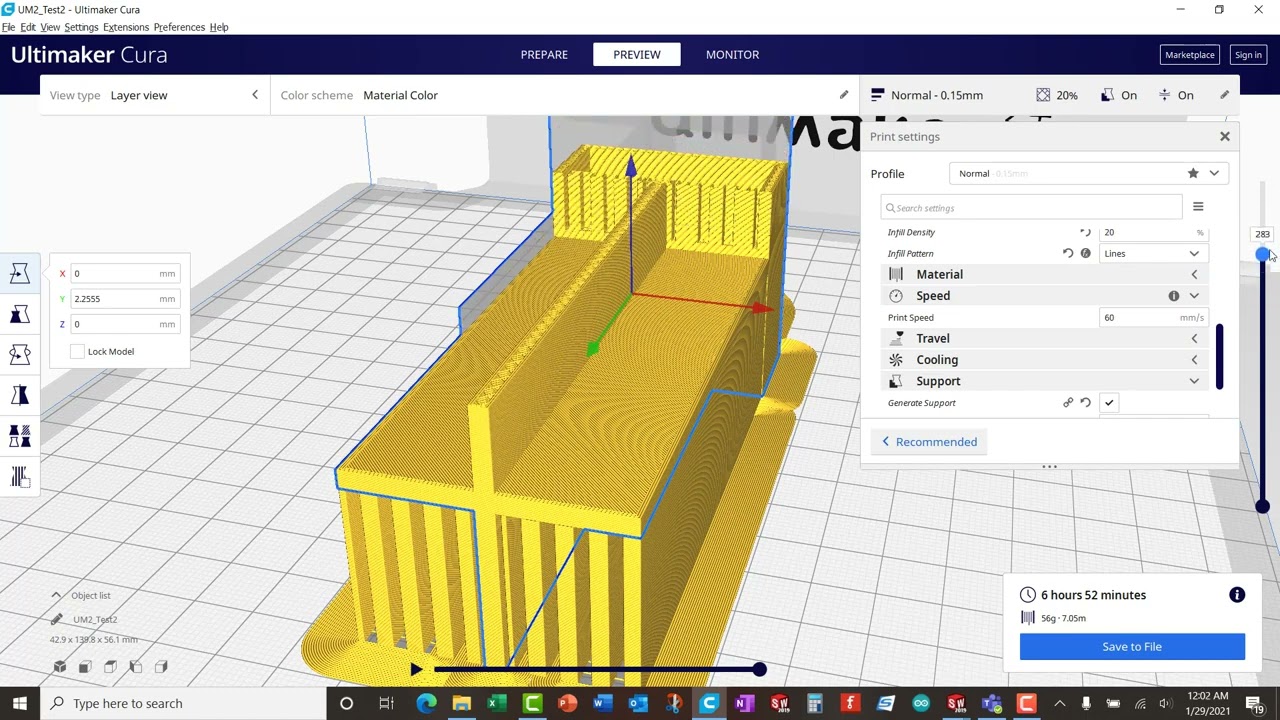1280x720 pixels.
Task: Reset Infill Pattern with the revert arrow
Action: [1068, 253]
